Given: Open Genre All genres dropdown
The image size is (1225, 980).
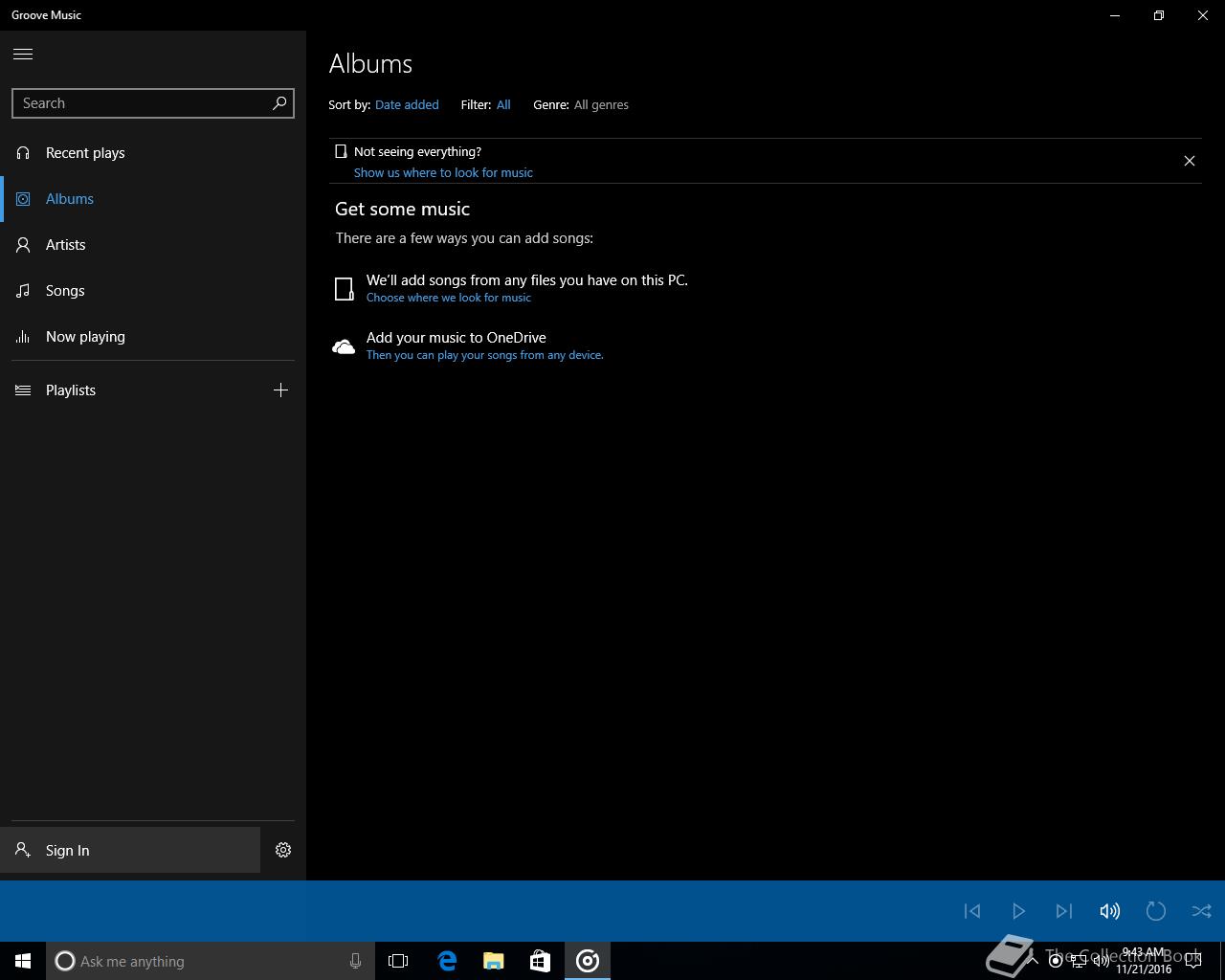Looking at the screenshot, I should pos(601,105).
